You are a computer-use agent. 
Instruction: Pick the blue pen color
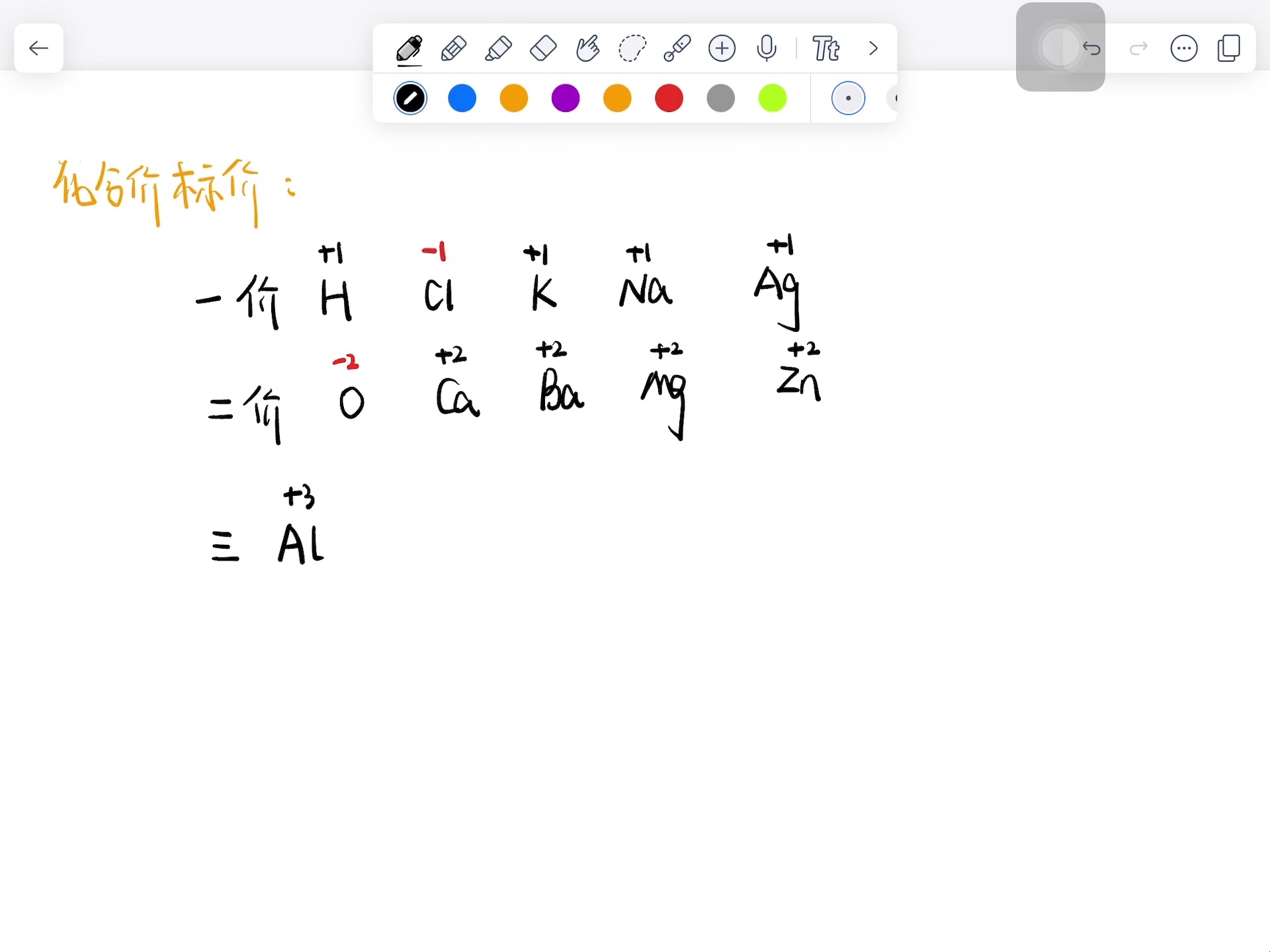pyautogui.click(x=462, y=99)
